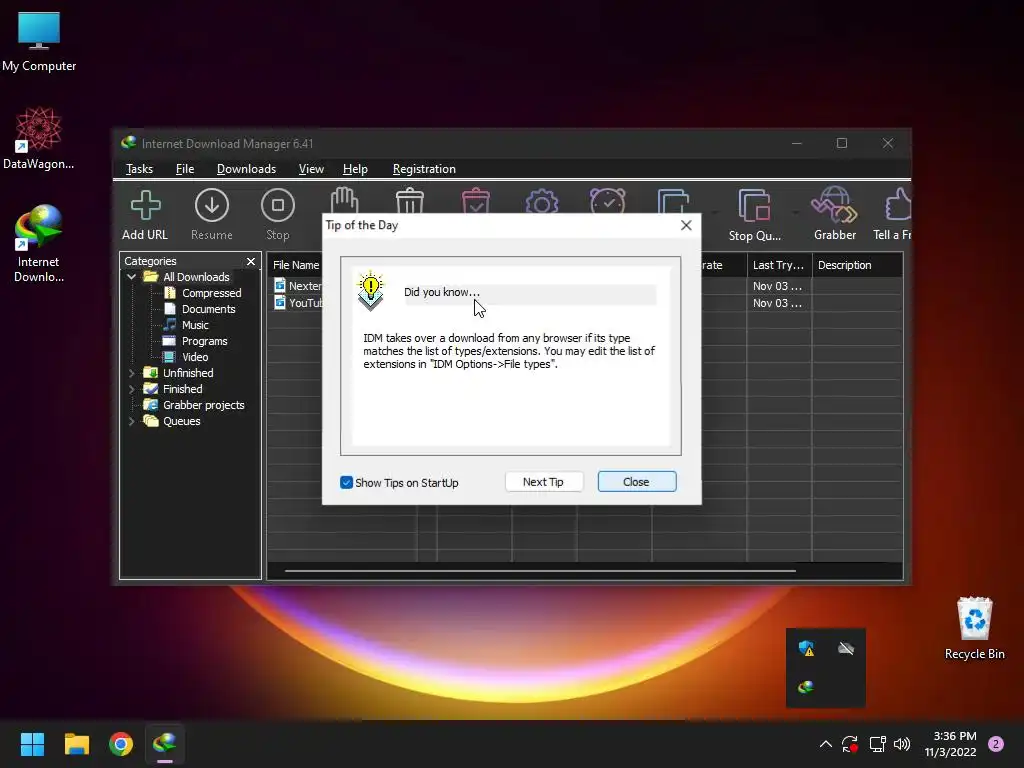Open the Help menu
1024x768 pixels.
[355, 169]
